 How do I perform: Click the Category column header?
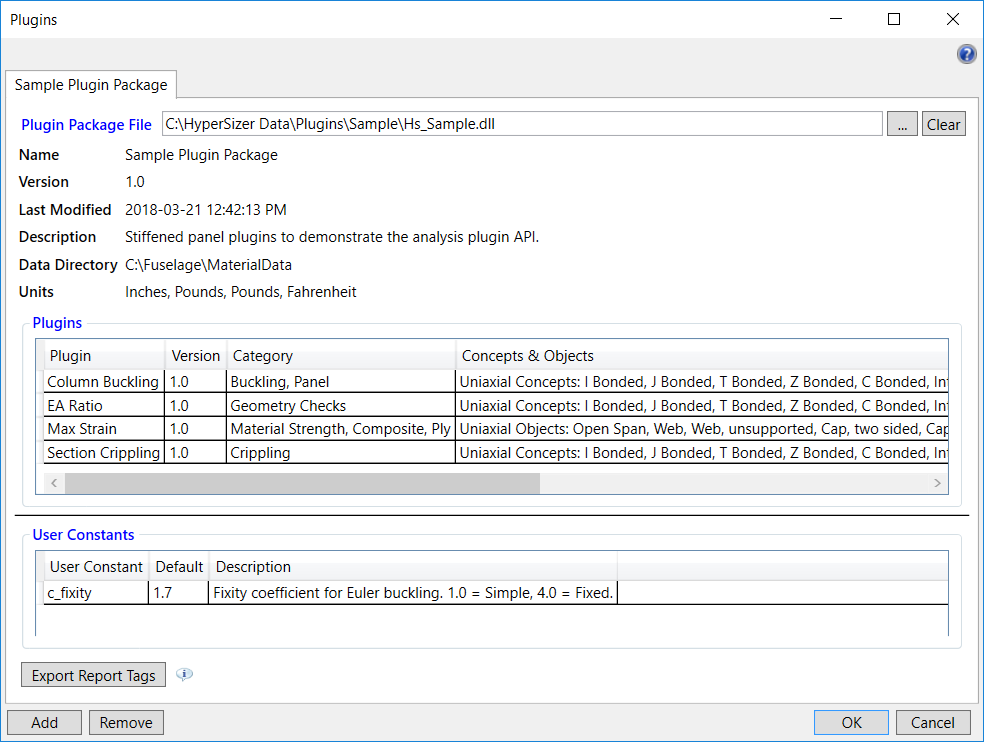(341, 356)
